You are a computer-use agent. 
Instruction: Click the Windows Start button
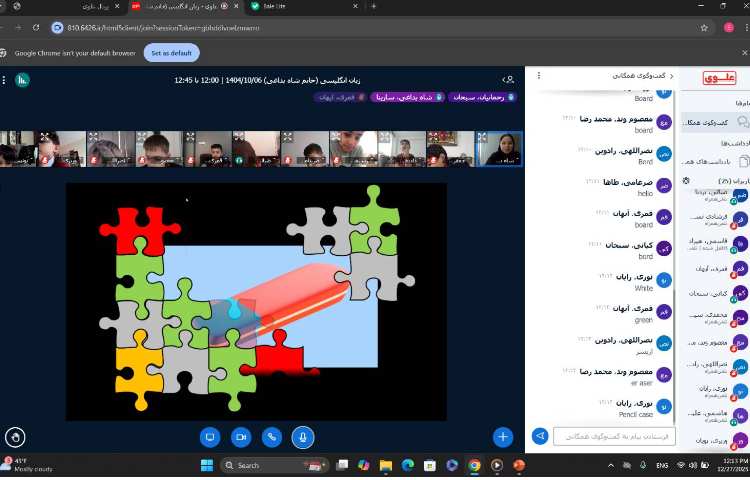pos(206,465)
